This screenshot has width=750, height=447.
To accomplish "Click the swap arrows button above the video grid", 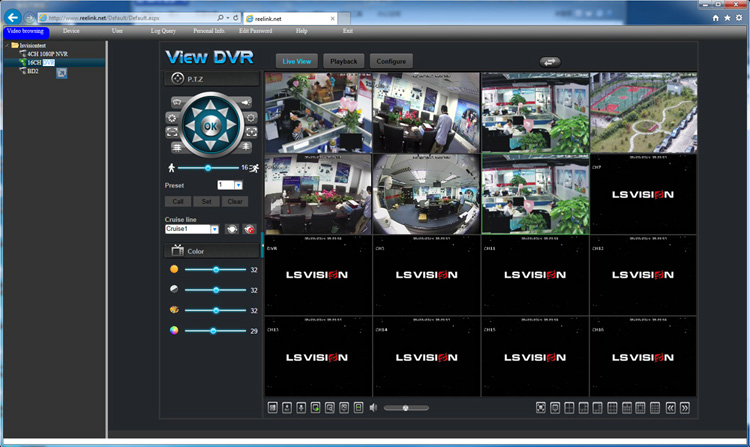I will pos(550,62).
